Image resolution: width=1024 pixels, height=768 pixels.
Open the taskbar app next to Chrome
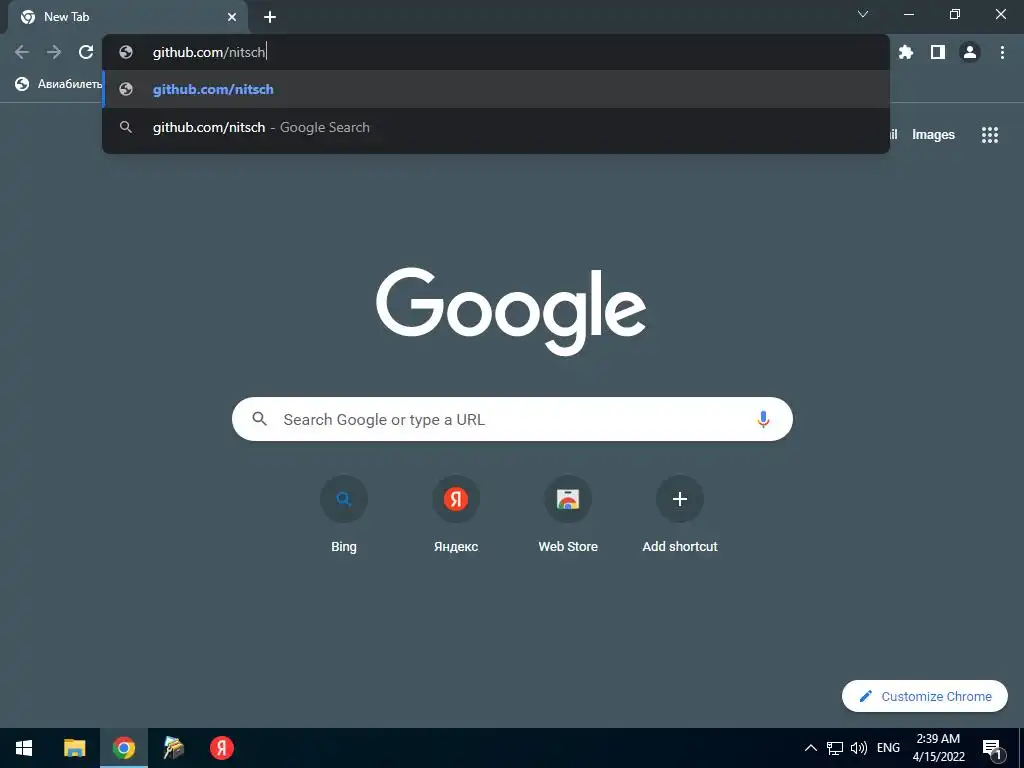point(173,748)
